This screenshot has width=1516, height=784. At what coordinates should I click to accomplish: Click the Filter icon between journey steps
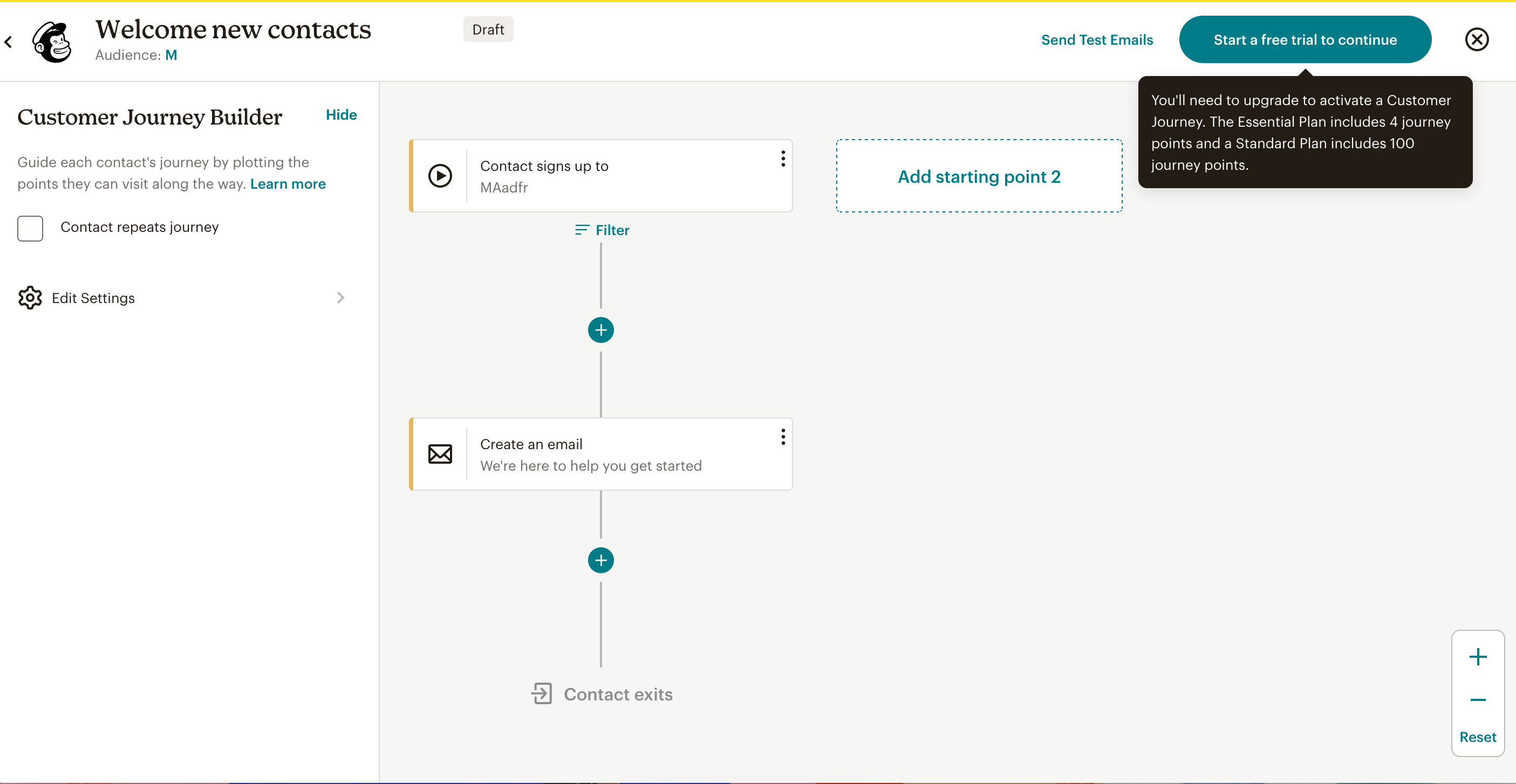click(x=581, y=230)
